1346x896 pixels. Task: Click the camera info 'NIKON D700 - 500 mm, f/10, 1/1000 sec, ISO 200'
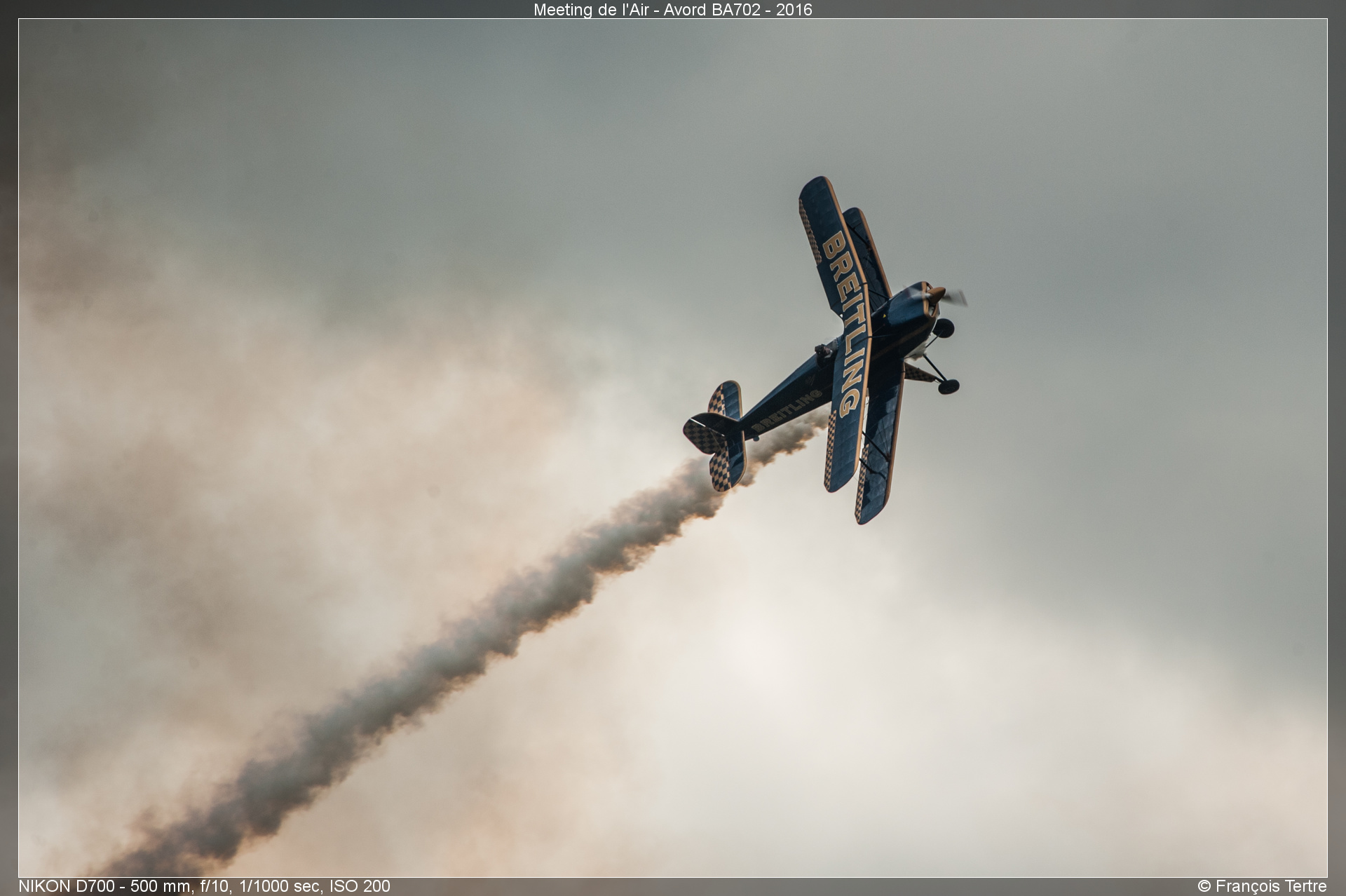pyautogui.click(x=204, y=886)
